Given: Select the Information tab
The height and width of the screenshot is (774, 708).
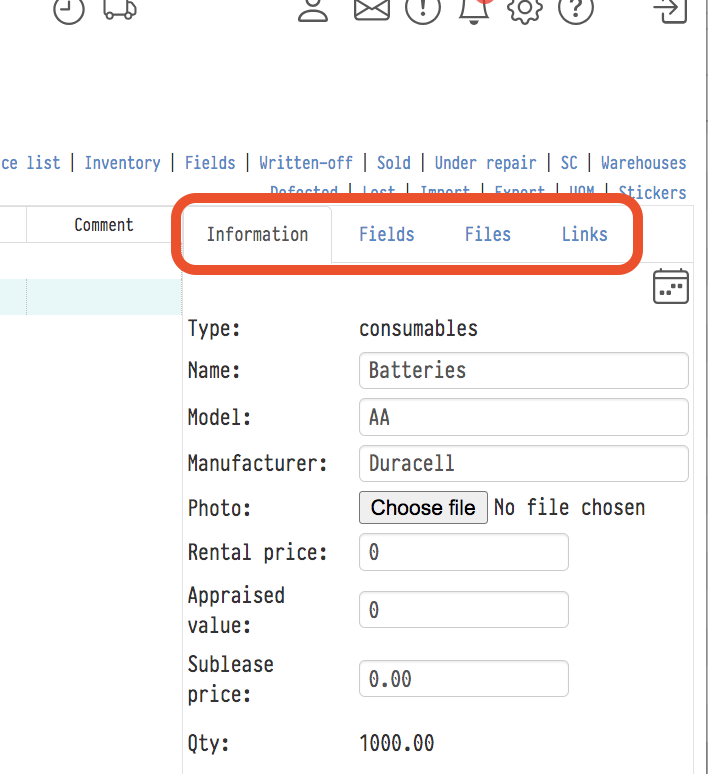Looking at the screenshot, I should (x=257, y=235).
